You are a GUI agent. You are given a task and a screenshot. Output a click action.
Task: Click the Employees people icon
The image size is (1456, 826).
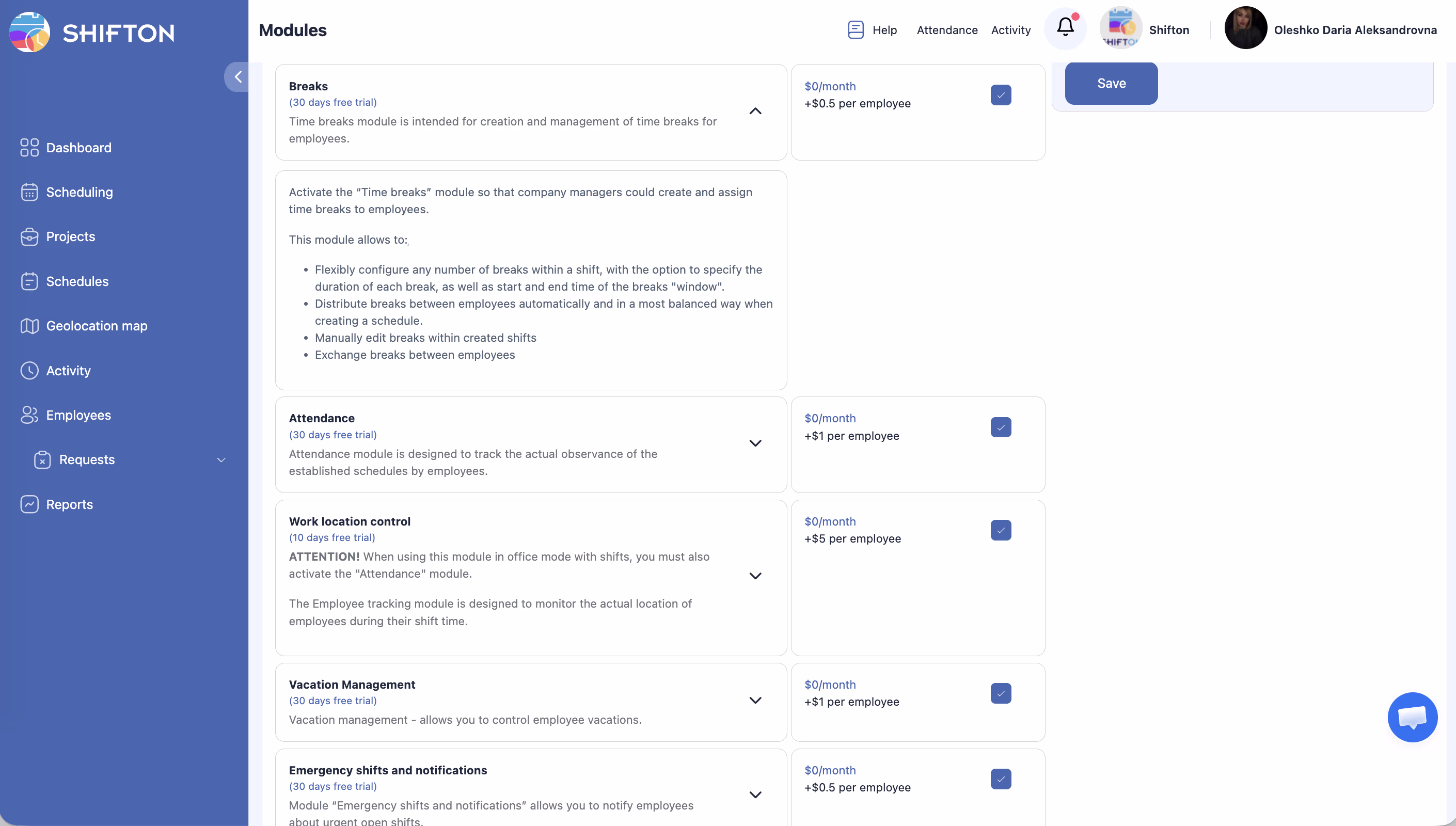point(29,415)
